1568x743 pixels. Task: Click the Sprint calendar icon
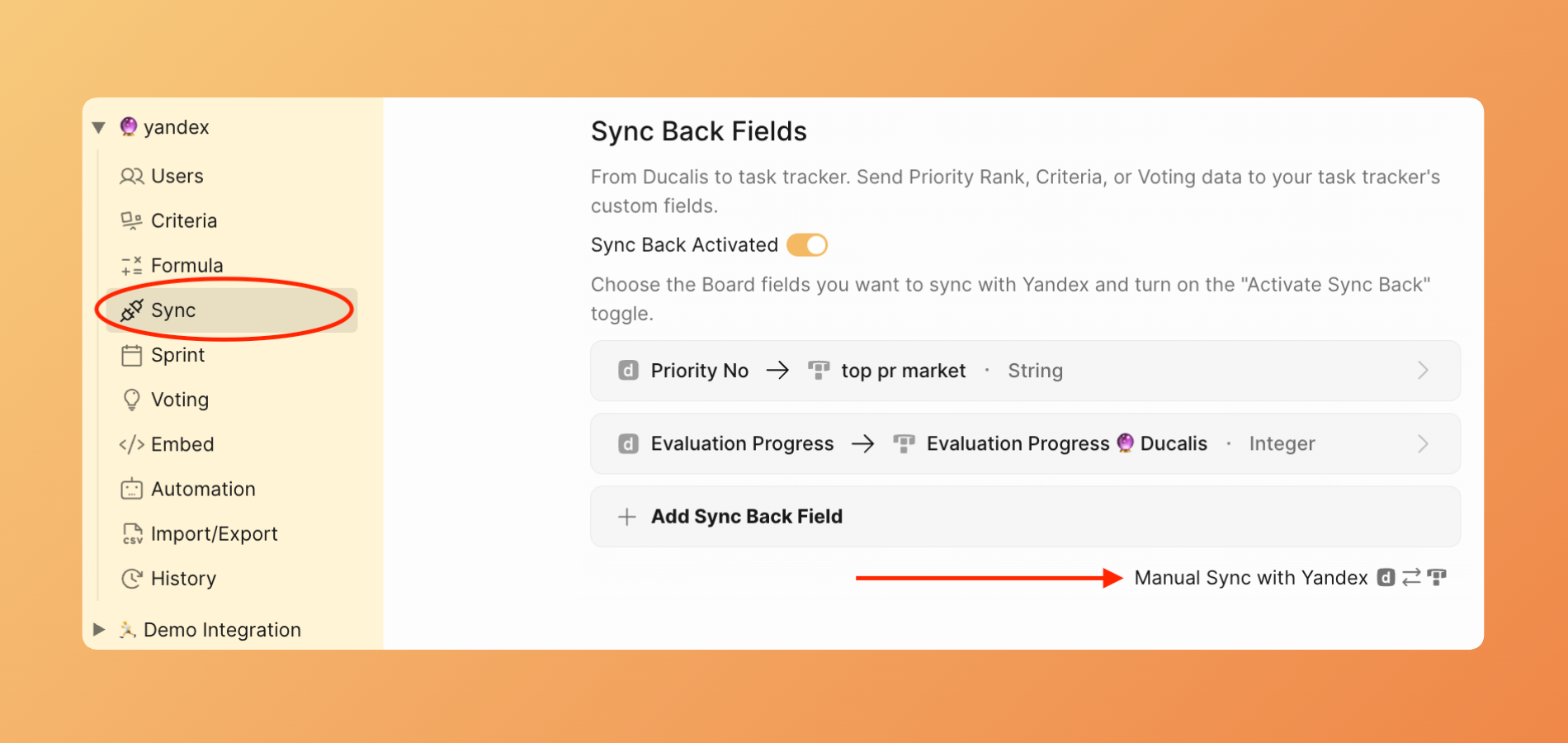[131, 355]
